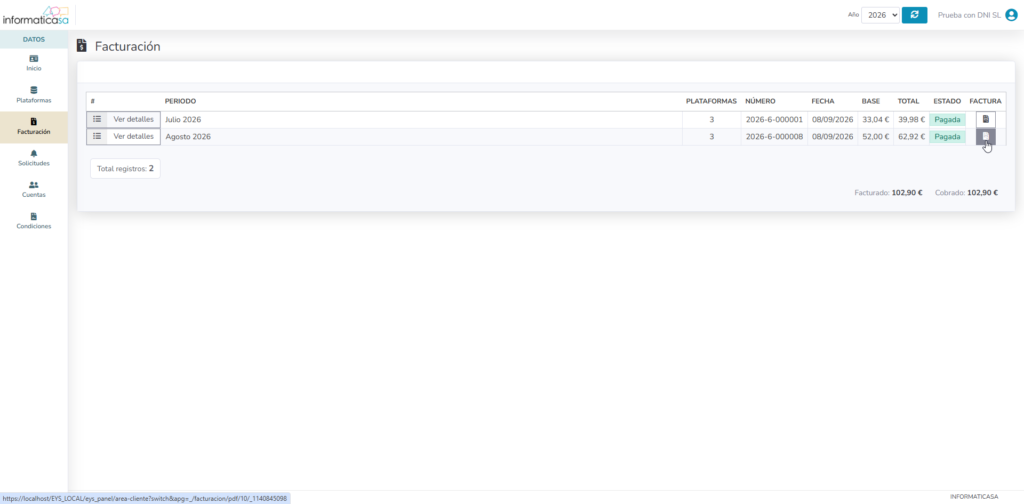Click the Facturación page heading
The width and height of the screenshot is (1024, 504).
click(127, 46)
